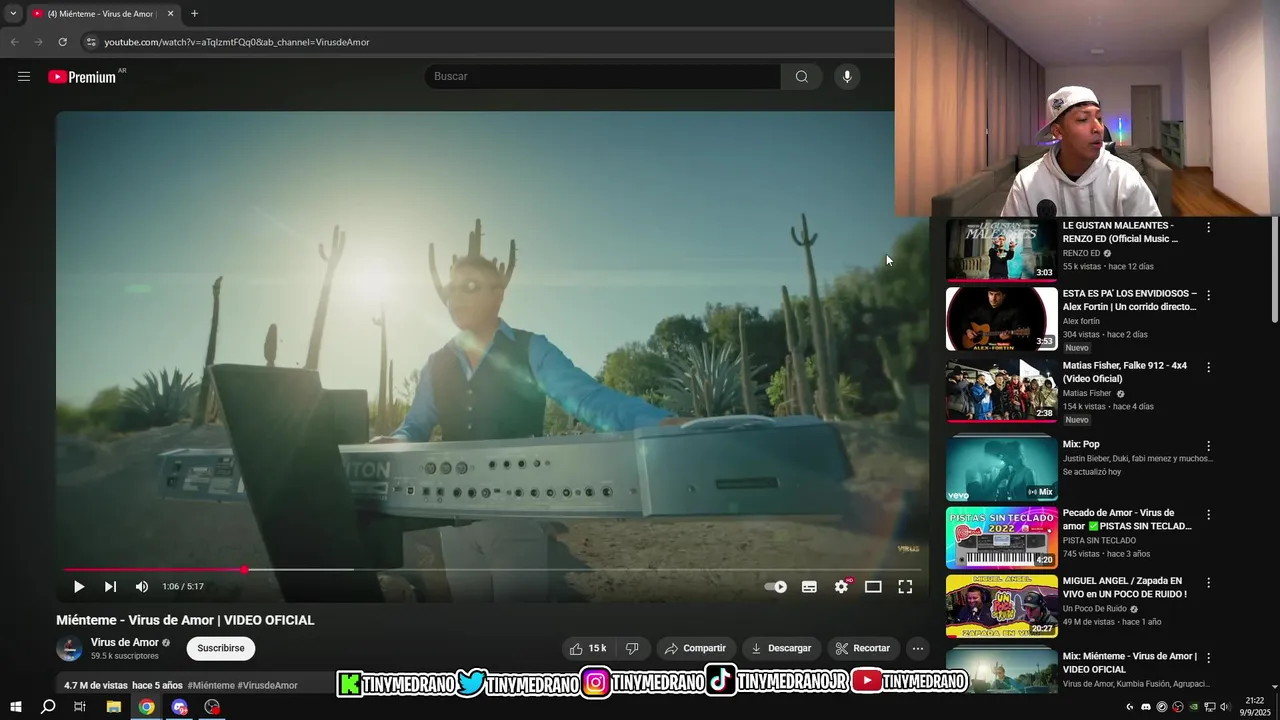Open Pecado de Amor pistas sin teclado video
The height and width of the screenshot is (720, 1280).
[1002, 538]
